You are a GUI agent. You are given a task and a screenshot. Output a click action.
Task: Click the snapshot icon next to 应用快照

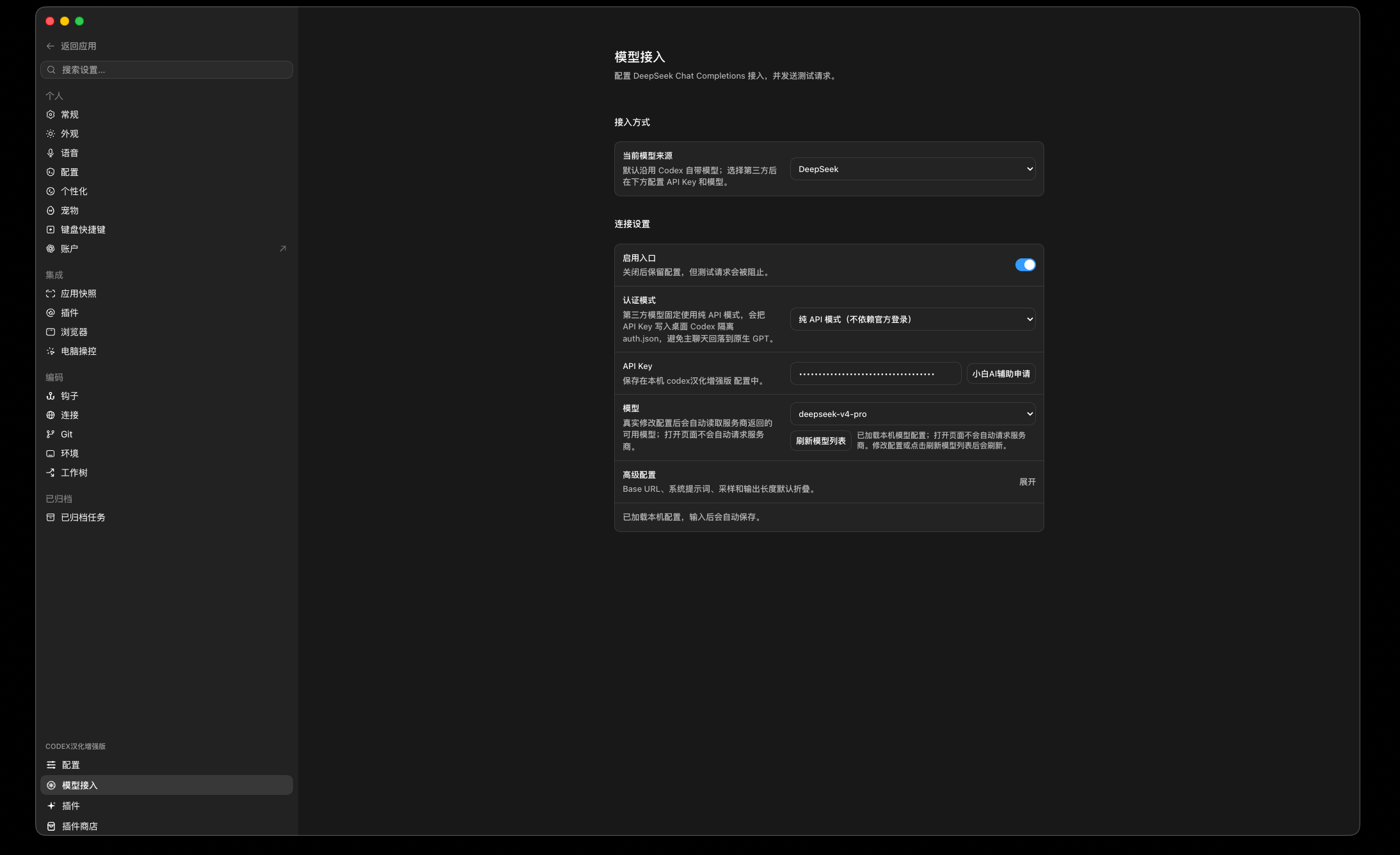click(51, 294)
